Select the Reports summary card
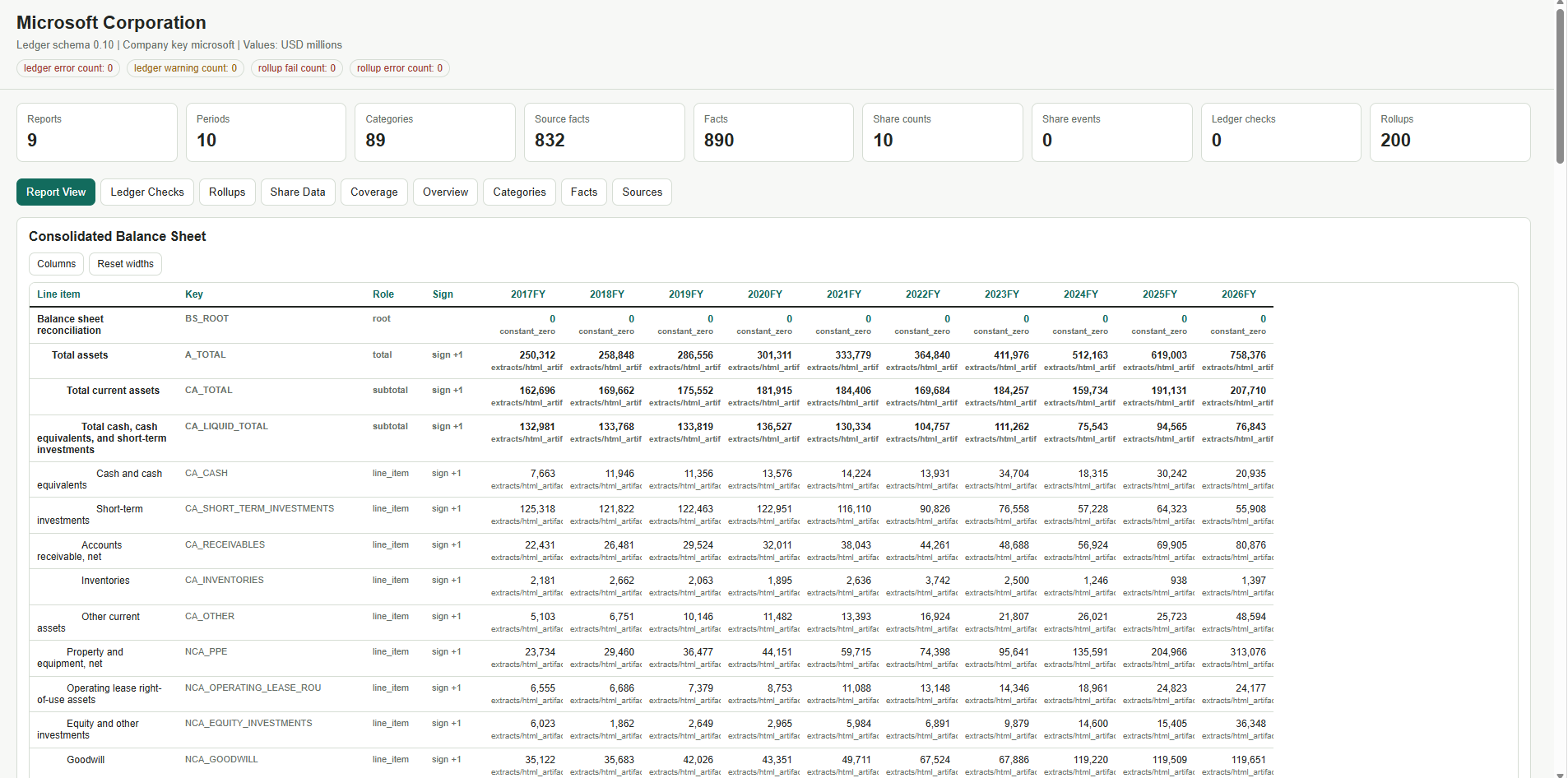1568x778 pixels. 97,132
